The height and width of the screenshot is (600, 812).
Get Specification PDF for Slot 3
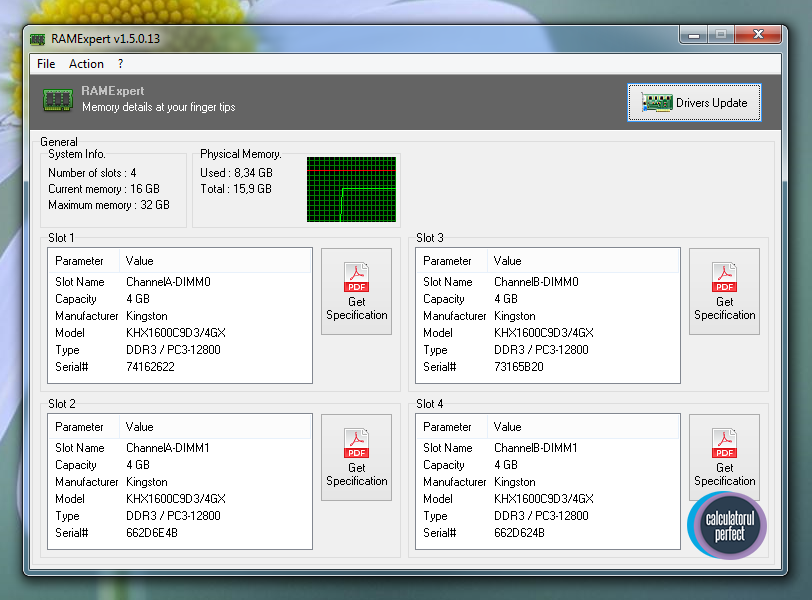(x=724, y=291)
